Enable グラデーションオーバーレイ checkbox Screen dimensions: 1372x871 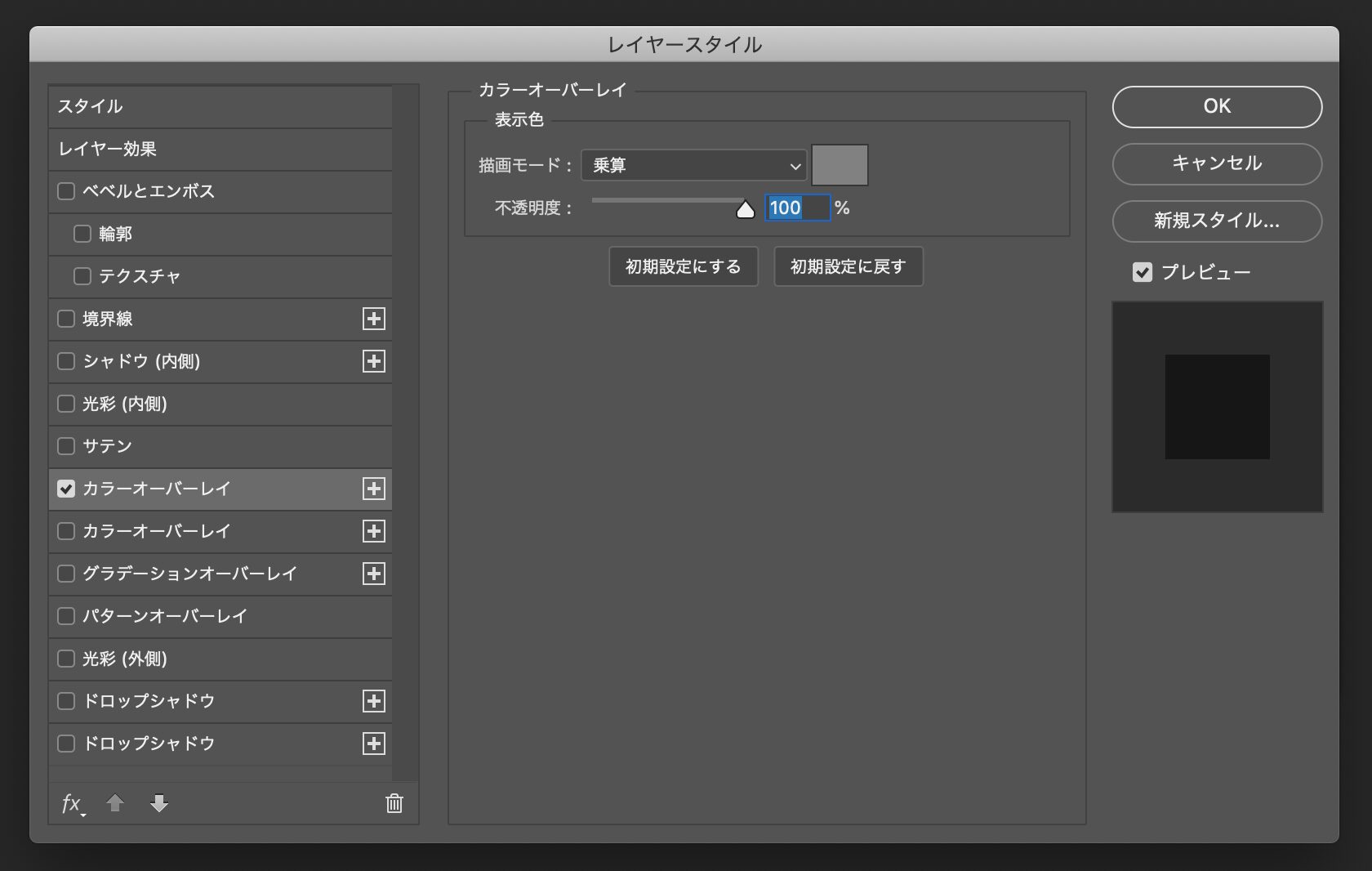point(66,574)
